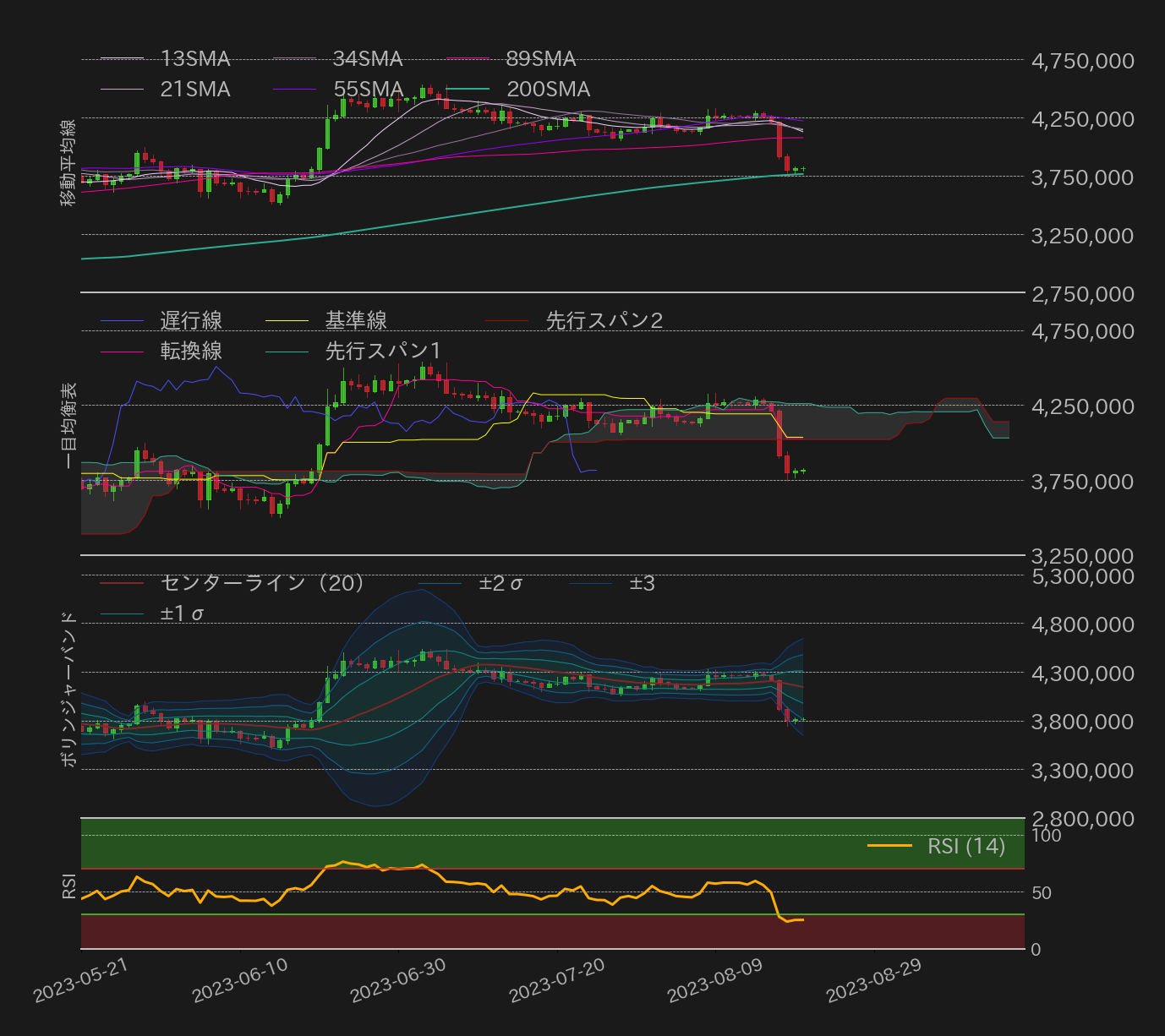The image size is (1165, 1036).
Task: Select the ±3 legend label
Action: (x=642, y=583)
